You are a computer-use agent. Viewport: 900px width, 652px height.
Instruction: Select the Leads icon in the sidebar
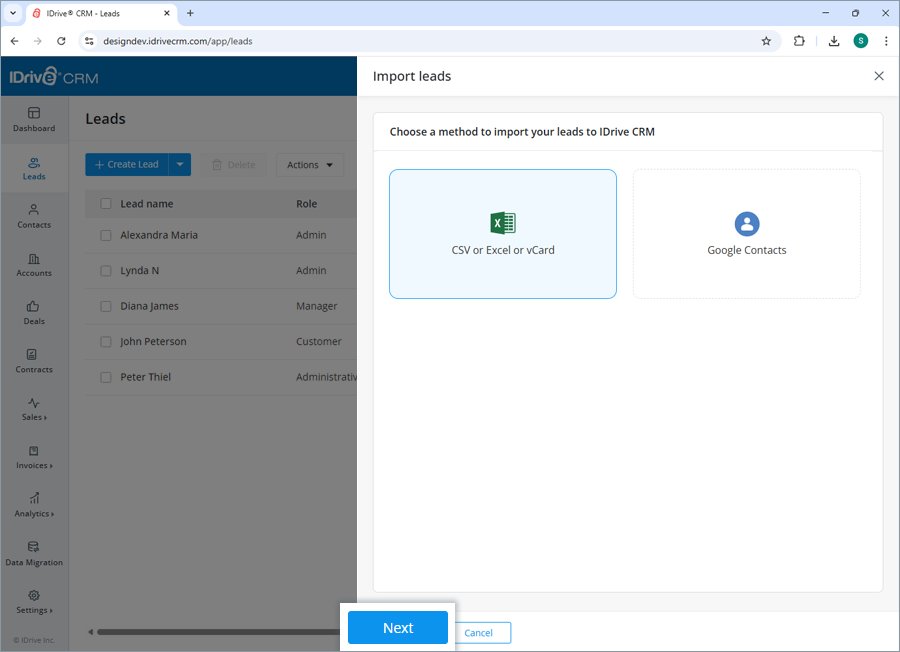(33, 166)
